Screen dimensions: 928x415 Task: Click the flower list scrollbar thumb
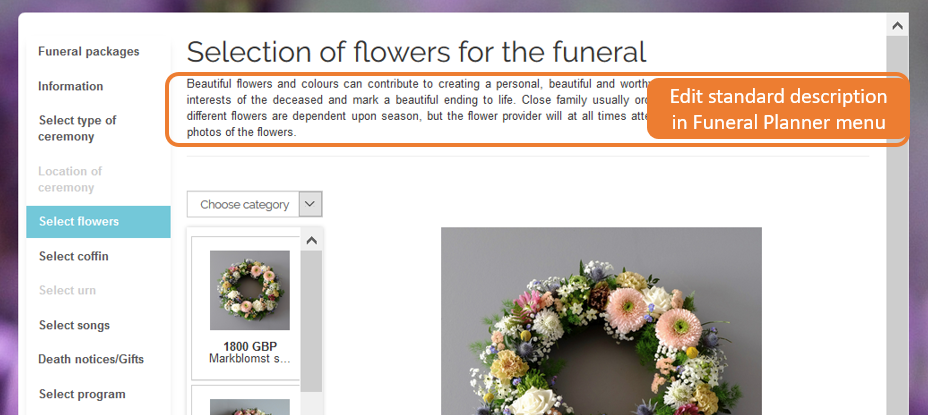(311, 321)
